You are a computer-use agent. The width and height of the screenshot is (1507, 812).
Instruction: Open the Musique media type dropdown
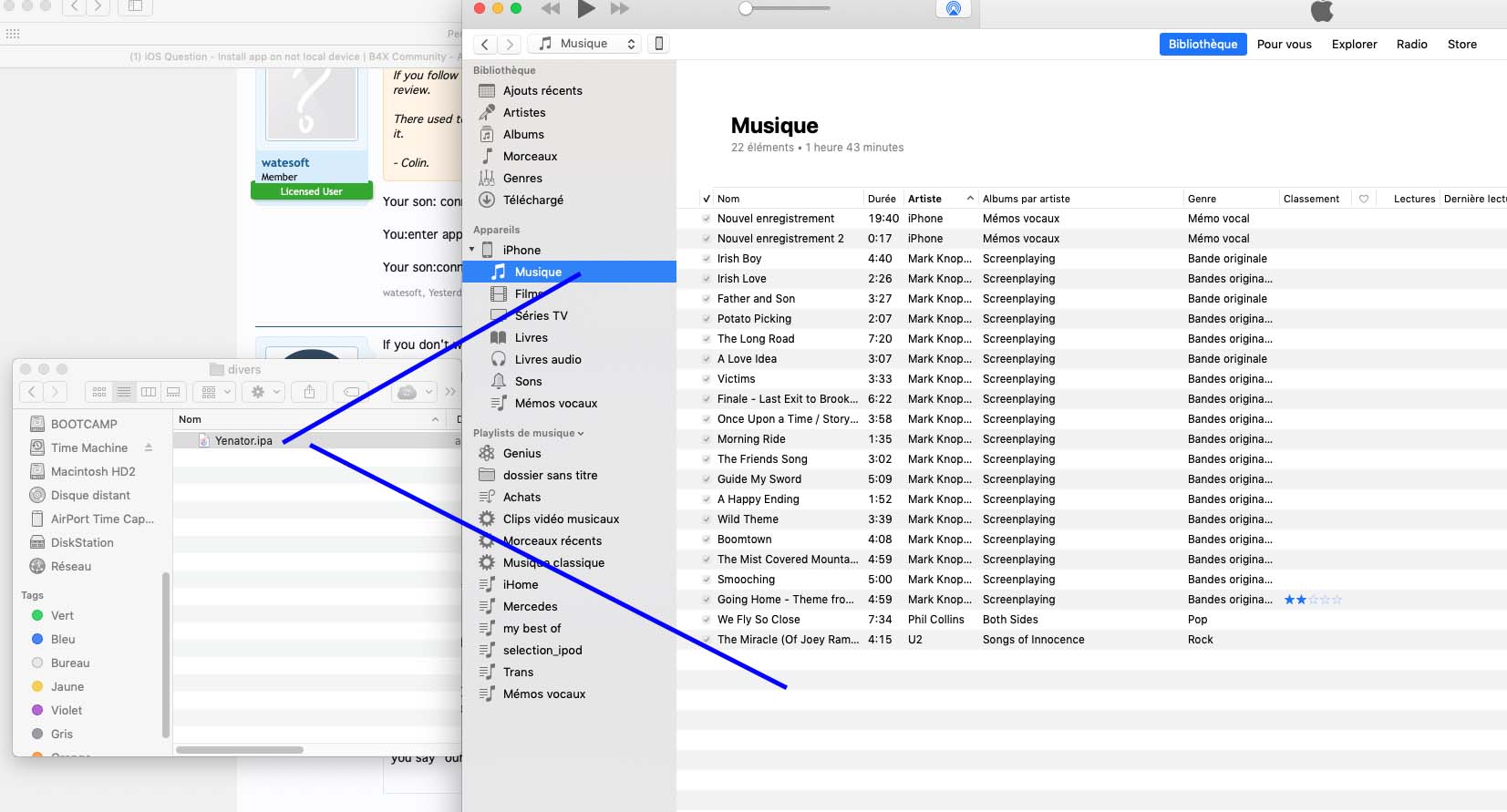585,44
